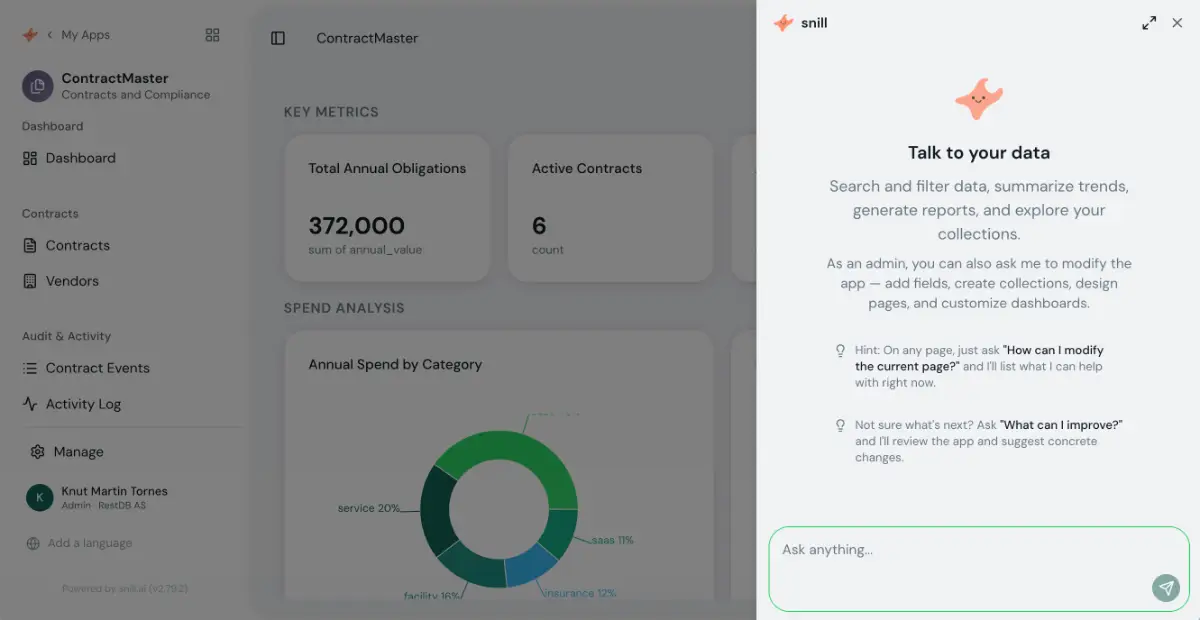Click the Manage gear icon

(37, 452)
